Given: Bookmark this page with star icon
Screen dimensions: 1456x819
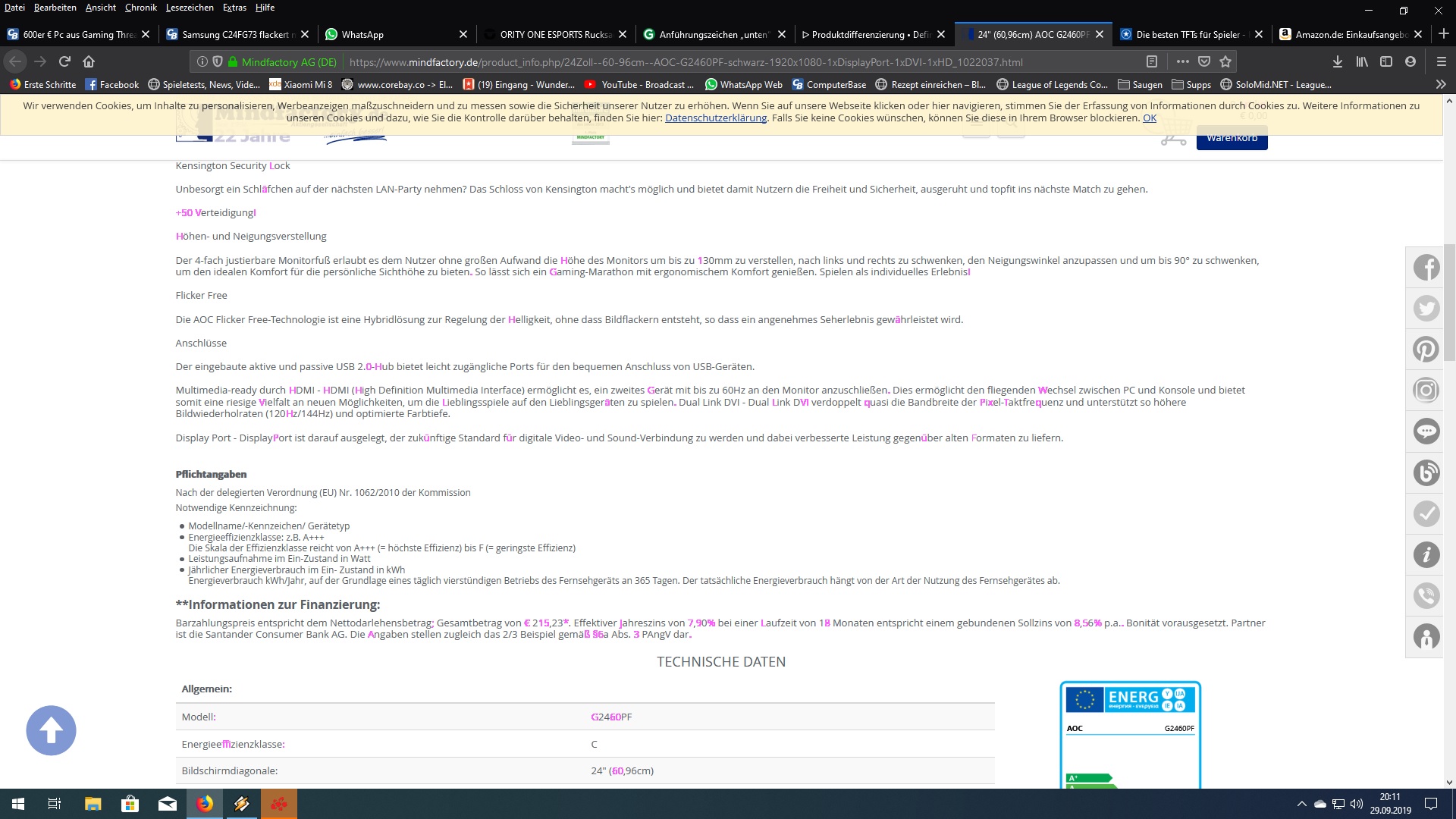Looking at the screenshot, I should pos(1225,61).
